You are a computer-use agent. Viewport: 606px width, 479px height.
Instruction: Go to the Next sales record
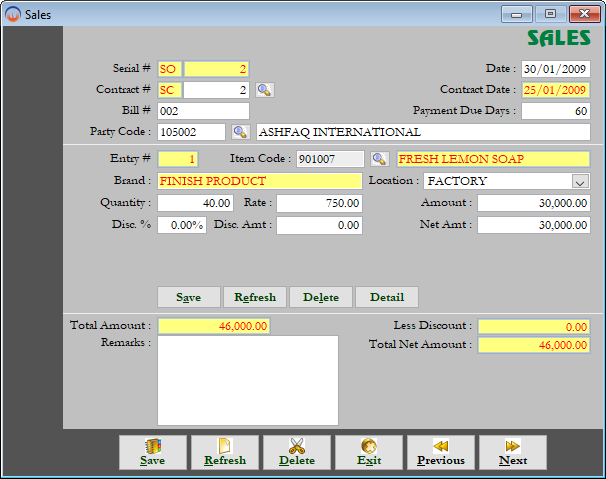[x=513, y=452]
